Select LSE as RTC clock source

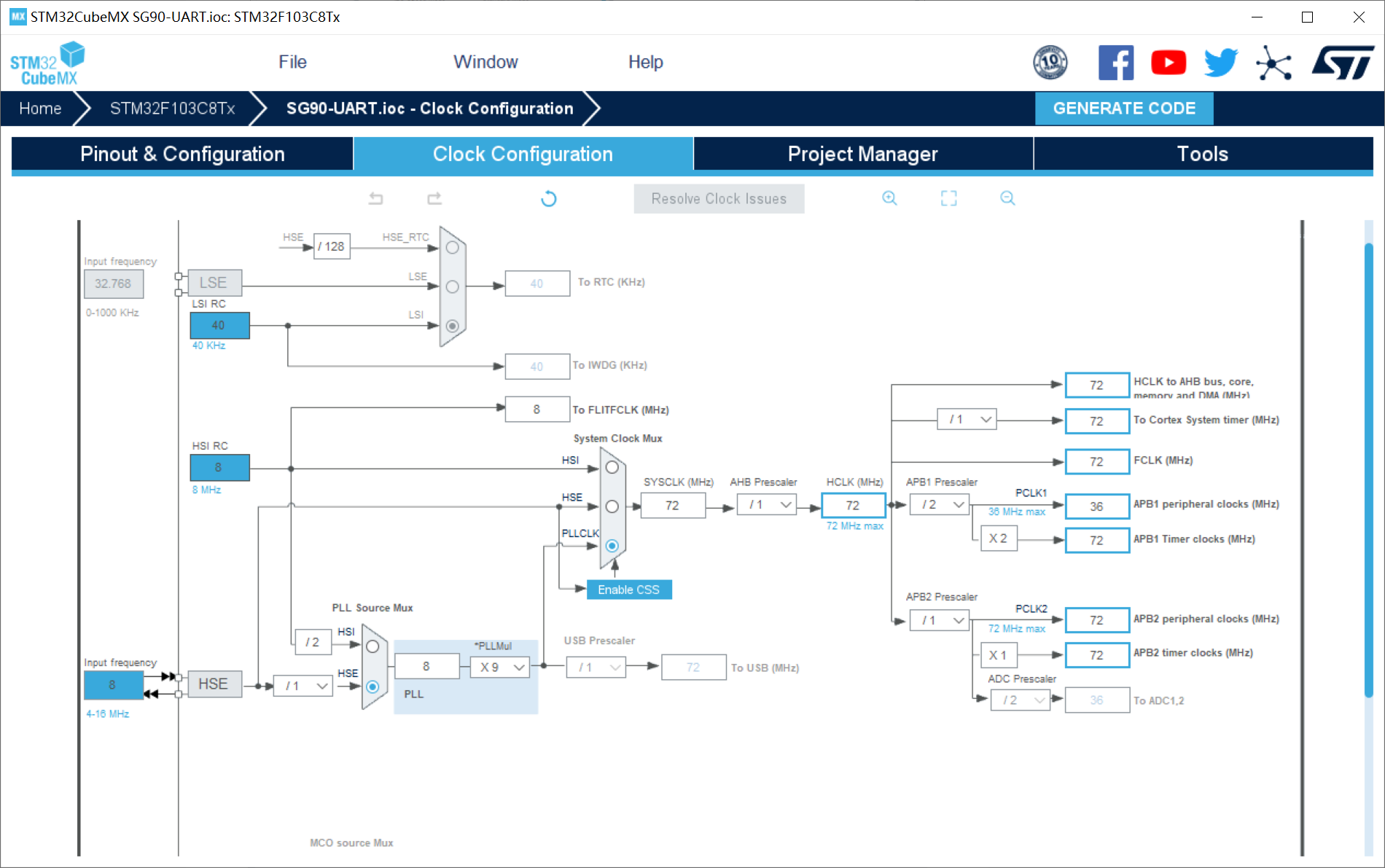pos(452,286)
